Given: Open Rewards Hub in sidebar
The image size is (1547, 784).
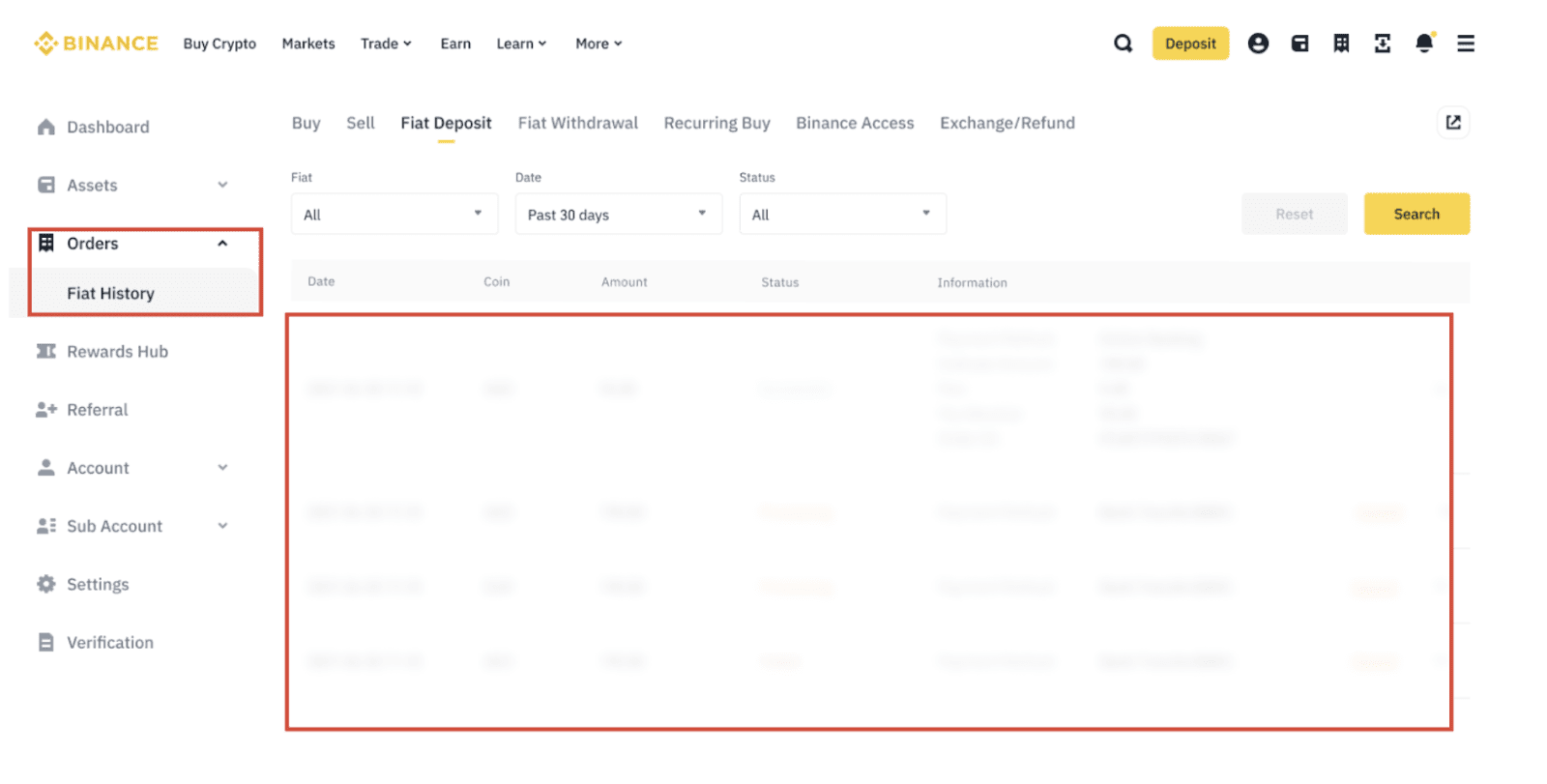Looking at the screenshot, I should click(x=117, y=351).
